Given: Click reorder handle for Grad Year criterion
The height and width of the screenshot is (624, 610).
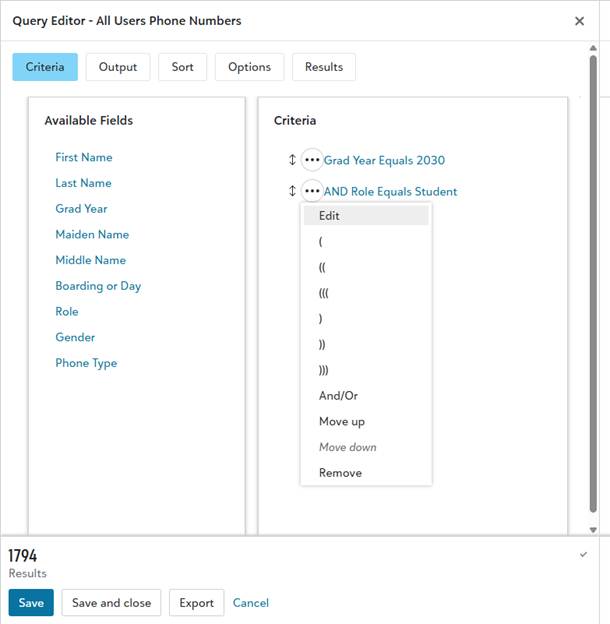Looking at the screenshot, I should [292, 160].
